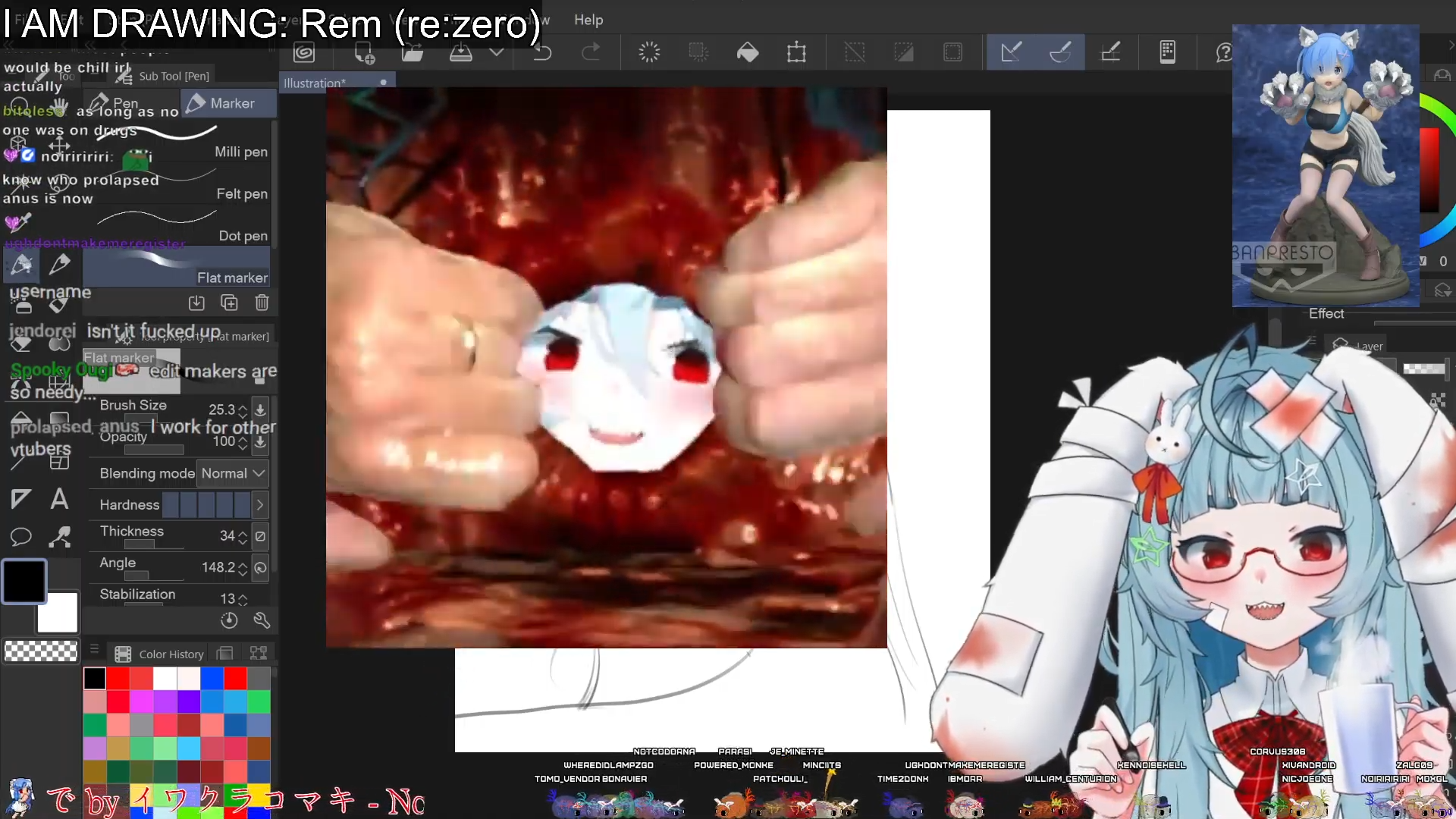Click the New canvas icon
The height and width of the screenshot is (819, 1456).
[x=364, y=53]
